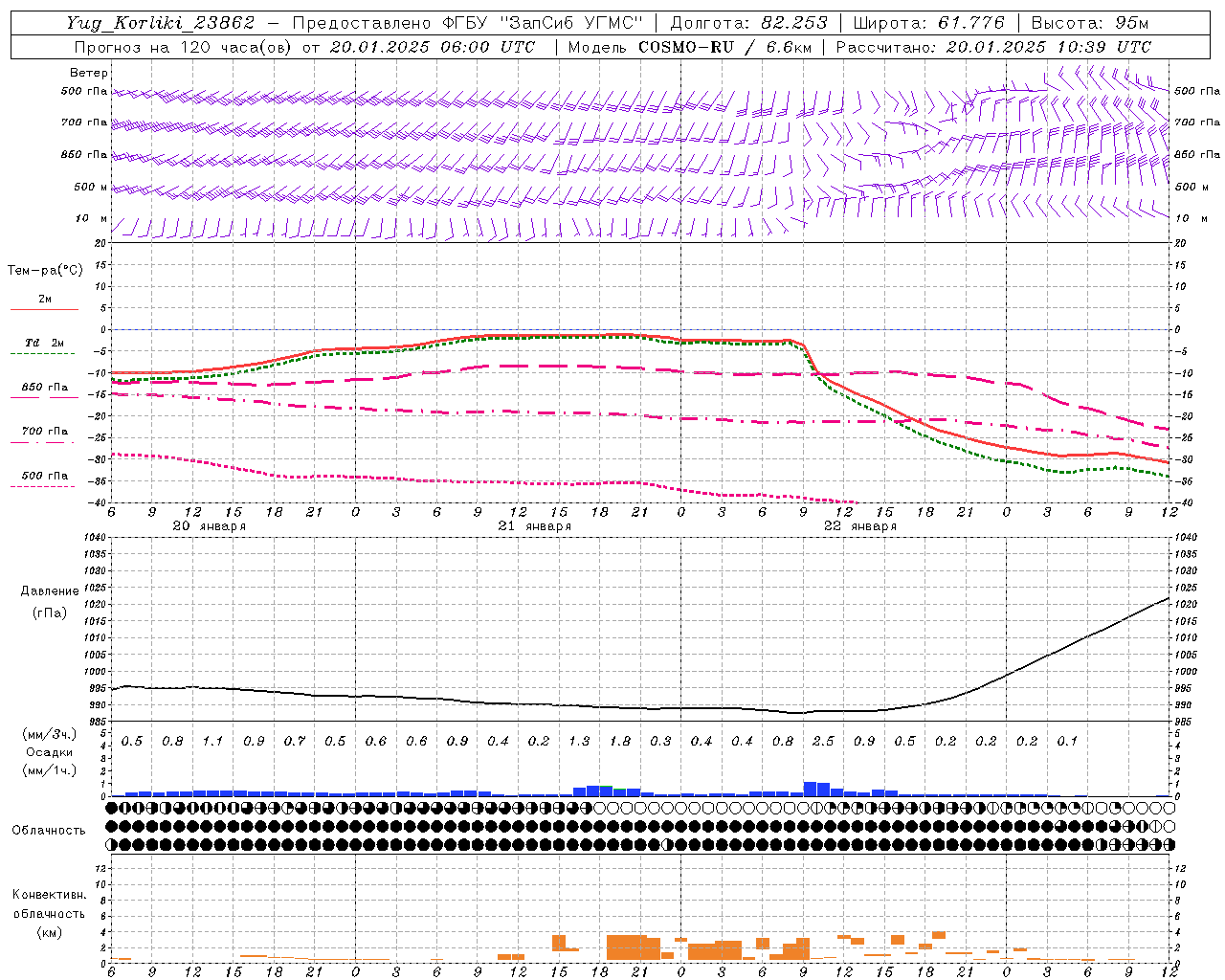Viewport: 1225px width, 980px height.
Task: Click the precipitation value "1.8"
Action: pos(620,741)
